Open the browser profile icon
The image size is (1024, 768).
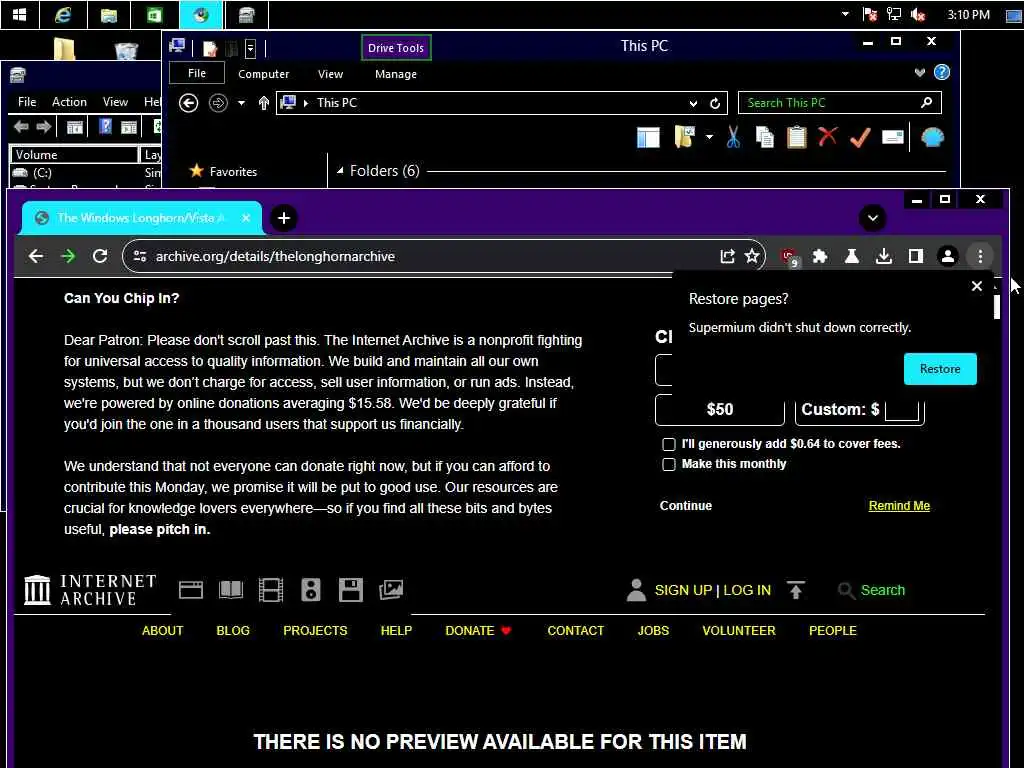coord(948,256)
